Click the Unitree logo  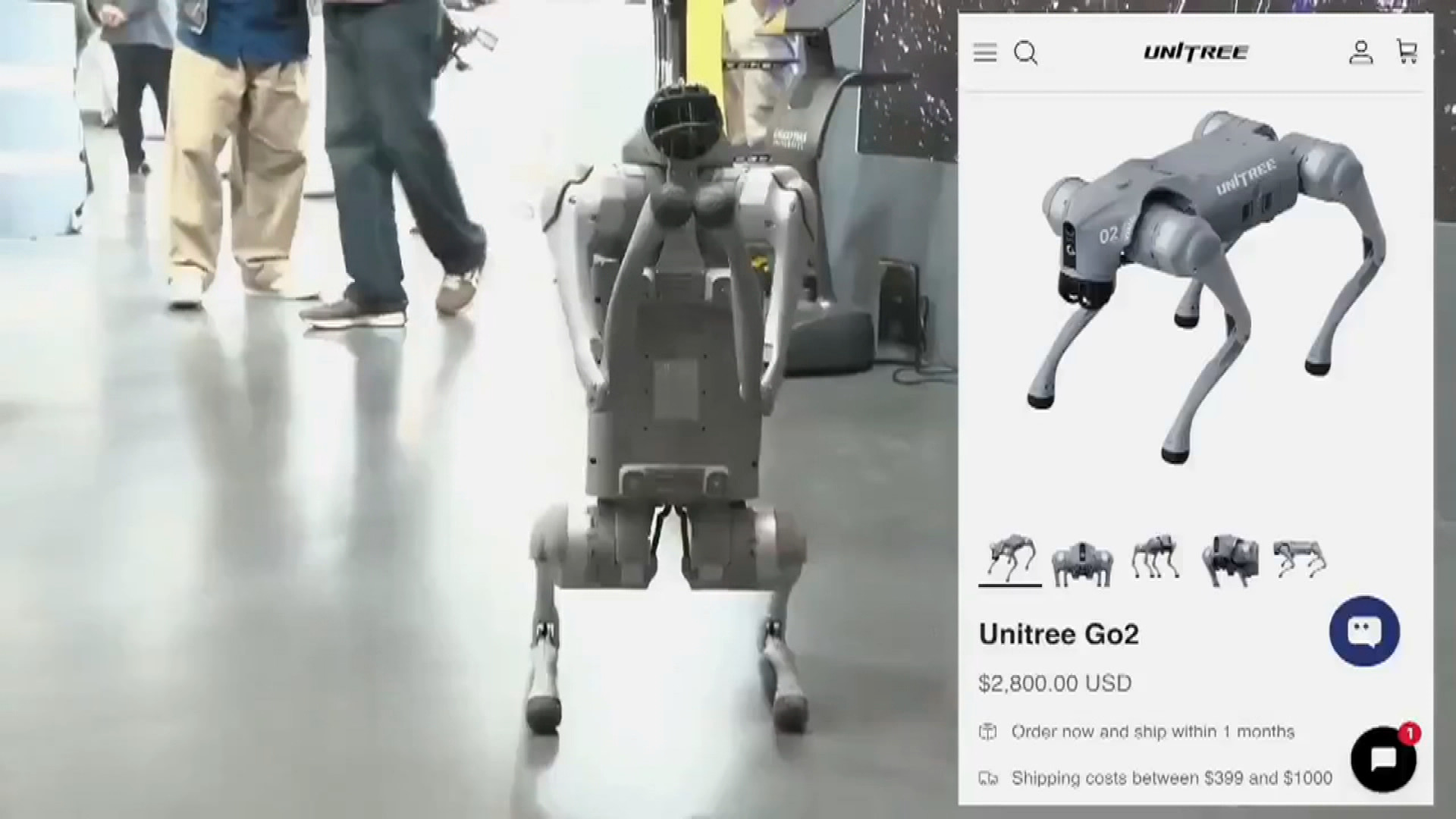click(1196, 52)
